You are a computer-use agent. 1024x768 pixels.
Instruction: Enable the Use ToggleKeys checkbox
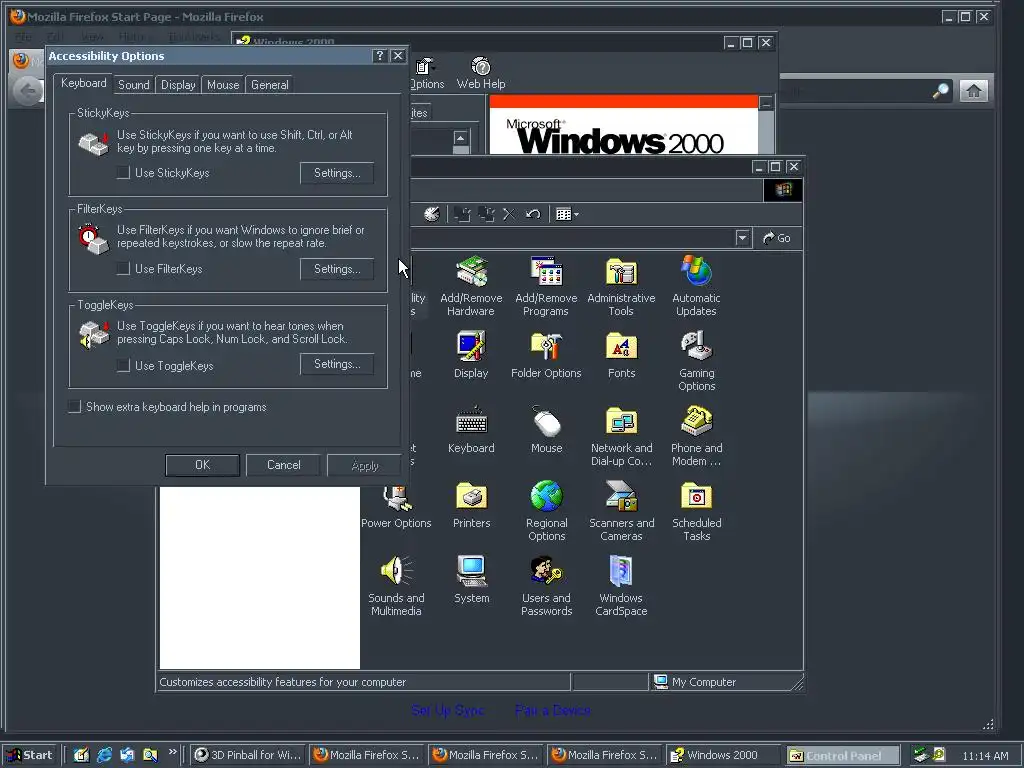point(123,365)
